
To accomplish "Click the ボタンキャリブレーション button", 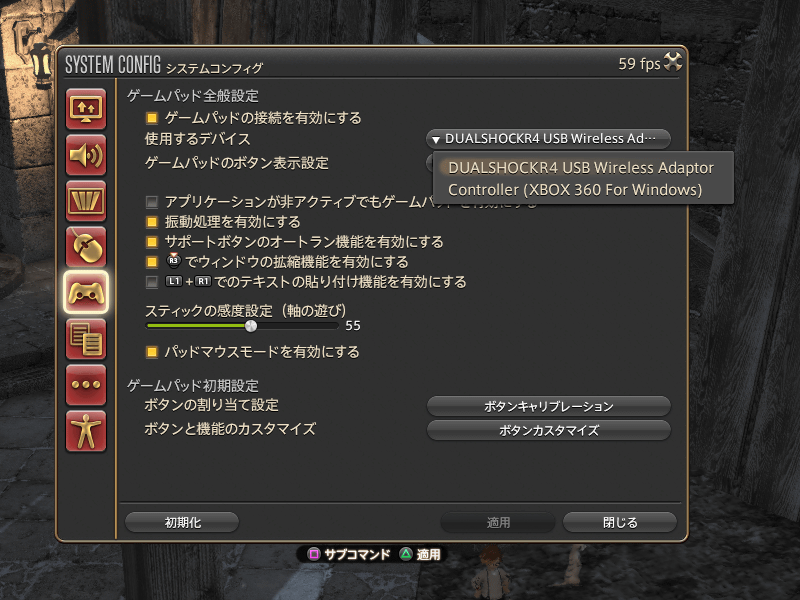I will coord(548,407).
